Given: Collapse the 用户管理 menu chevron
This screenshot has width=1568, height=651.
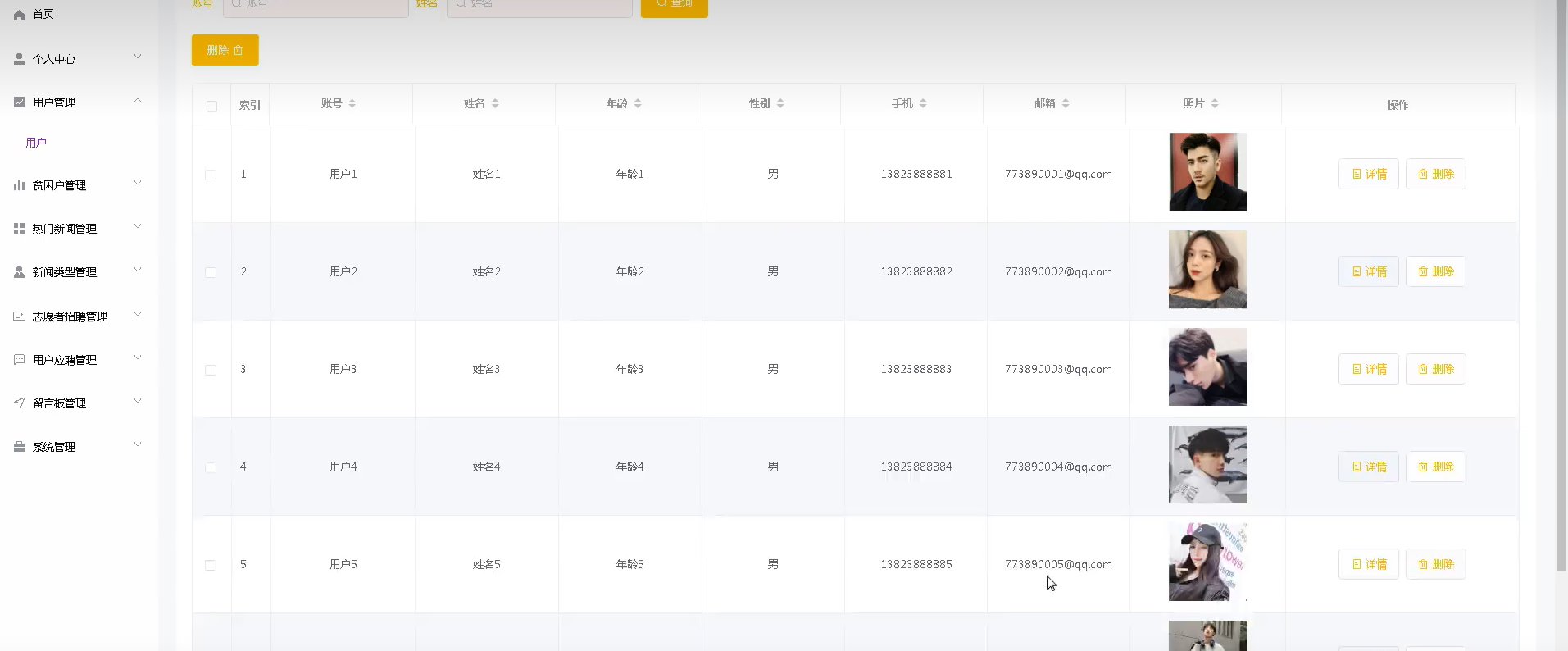Looking at the screenshot, I should pyautogui.click(x=138, y=100).
